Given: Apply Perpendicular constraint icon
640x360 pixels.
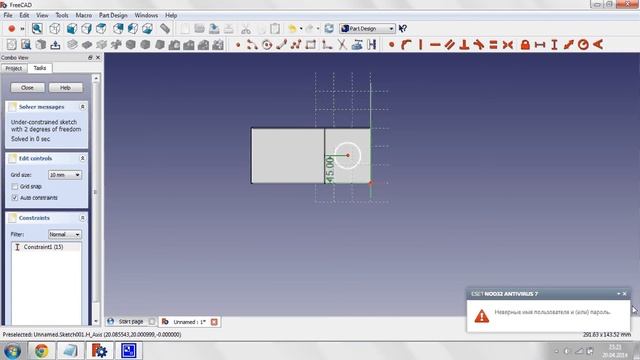Looking at the screenshot, I should 464,44.
